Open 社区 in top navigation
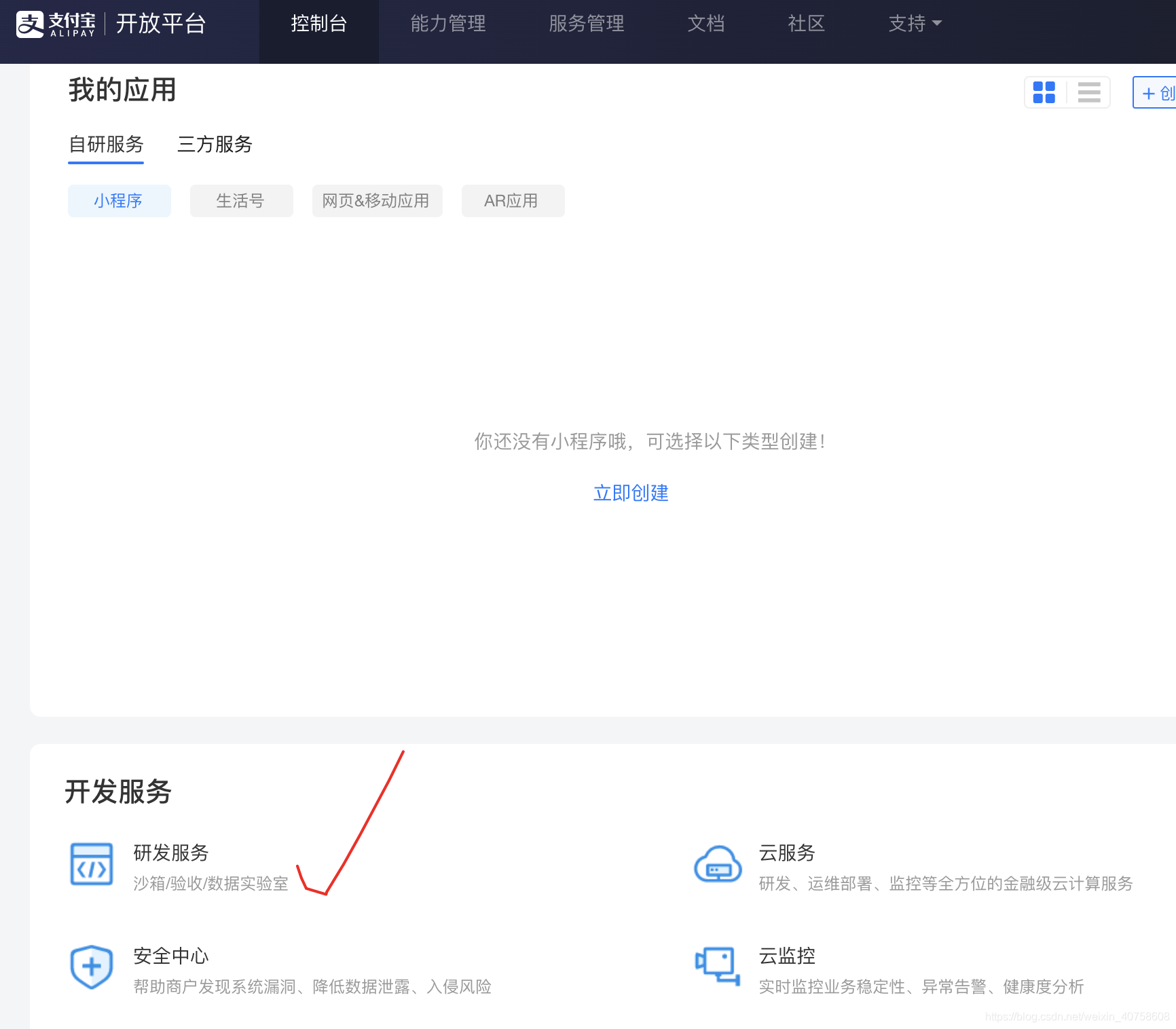Image resolution: width=1176 pixels, height=1029 pixels. [x=807, y=24]
